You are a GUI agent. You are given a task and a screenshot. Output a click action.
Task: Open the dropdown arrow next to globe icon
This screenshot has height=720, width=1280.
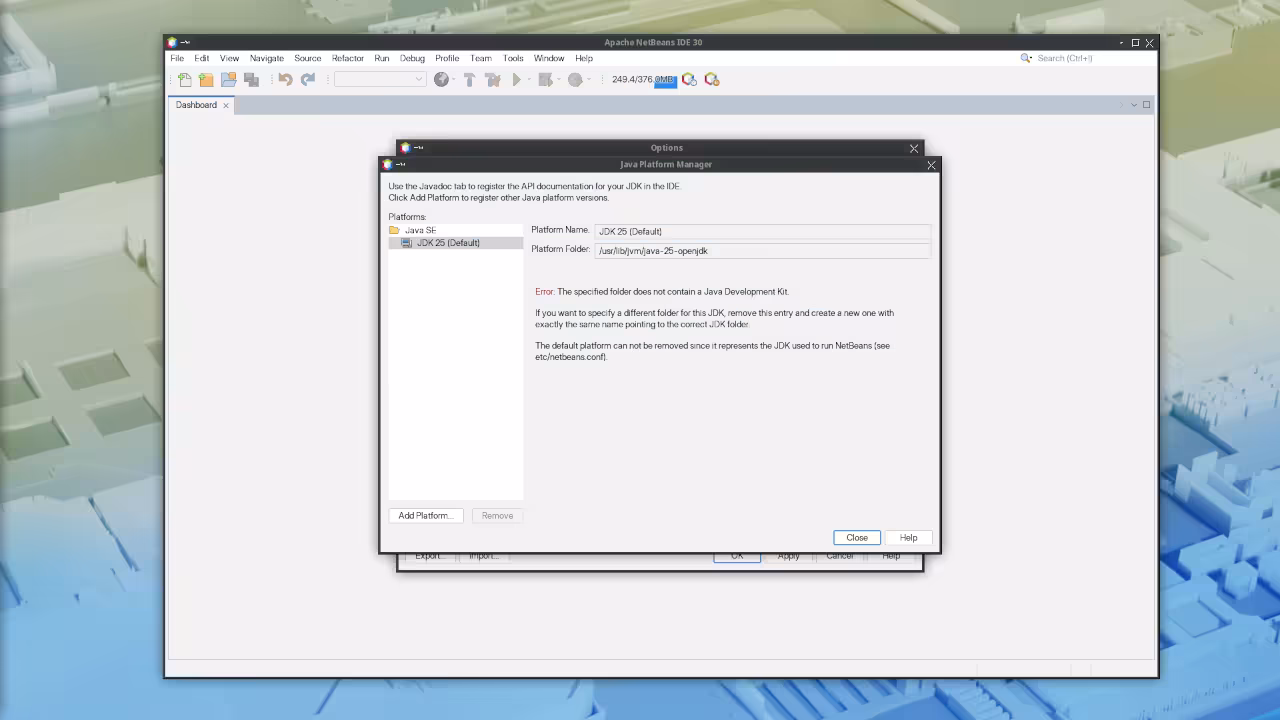[454, 80]
